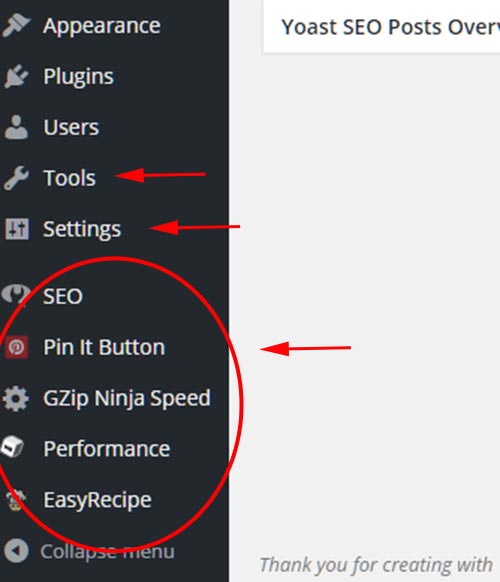The width and height of the screenshot is (500, 582).
Task: Click the Users person icon
Action: pos(16,127)
